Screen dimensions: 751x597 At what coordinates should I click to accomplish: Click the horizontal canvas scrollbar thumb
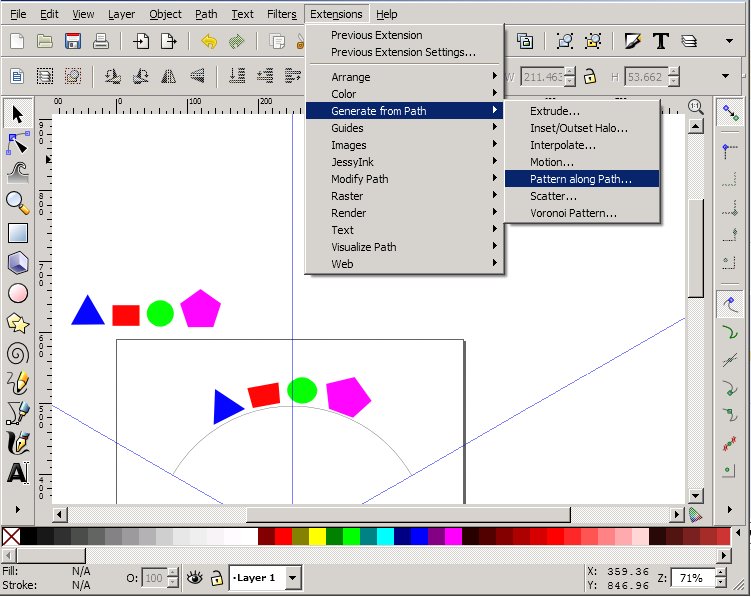[x=408, y=514]
